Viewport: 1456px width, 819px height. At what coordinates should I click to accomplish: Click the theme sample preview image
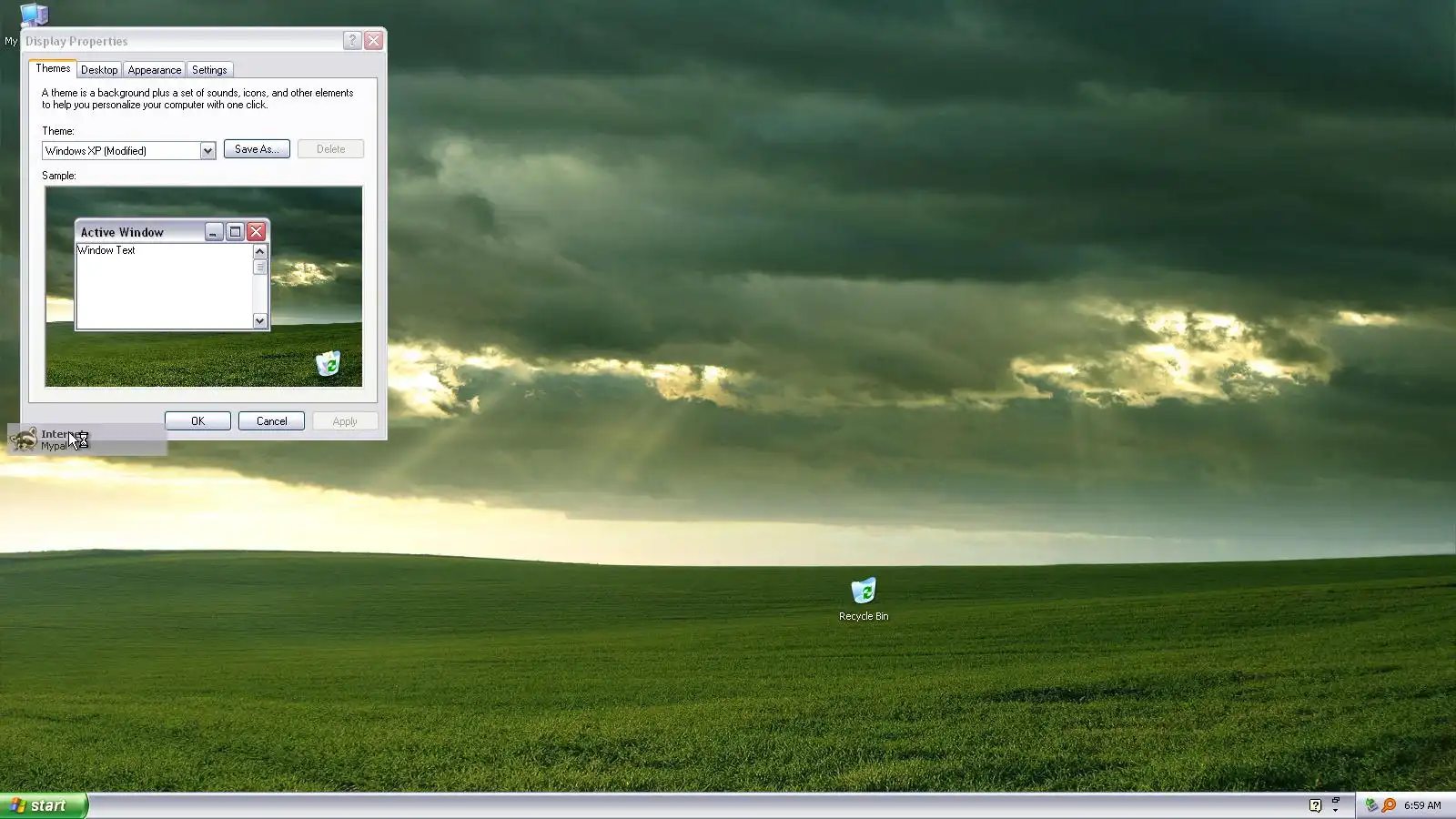(x=204, y=287)
